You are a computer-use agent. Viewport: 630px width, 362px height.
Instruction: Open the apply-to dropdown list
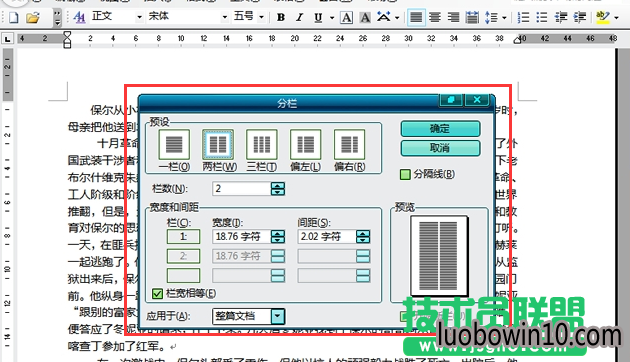coord(278,316)
